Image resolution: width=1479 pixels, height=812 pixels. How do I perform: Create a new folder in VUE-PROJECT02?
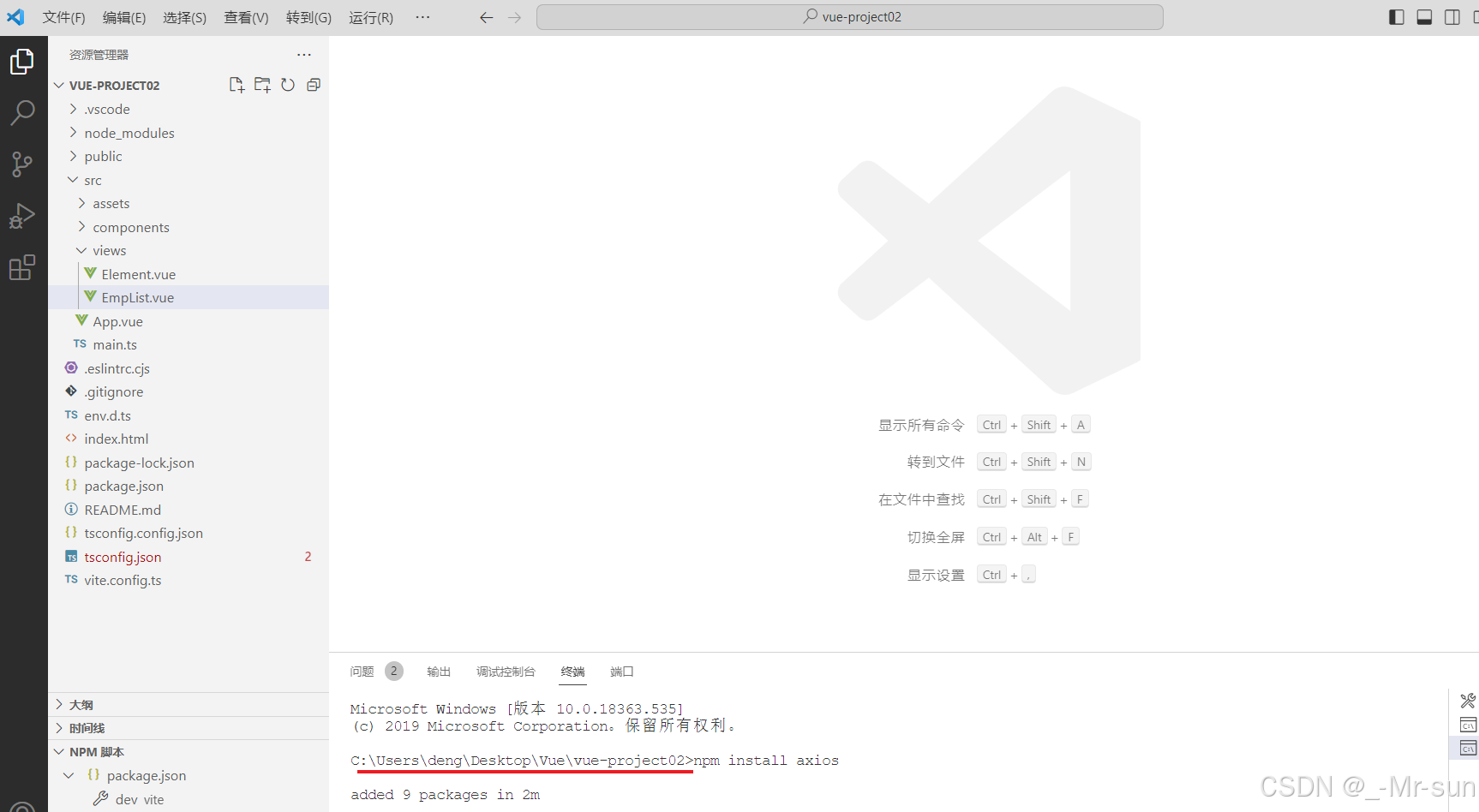[x=262, y=85]
